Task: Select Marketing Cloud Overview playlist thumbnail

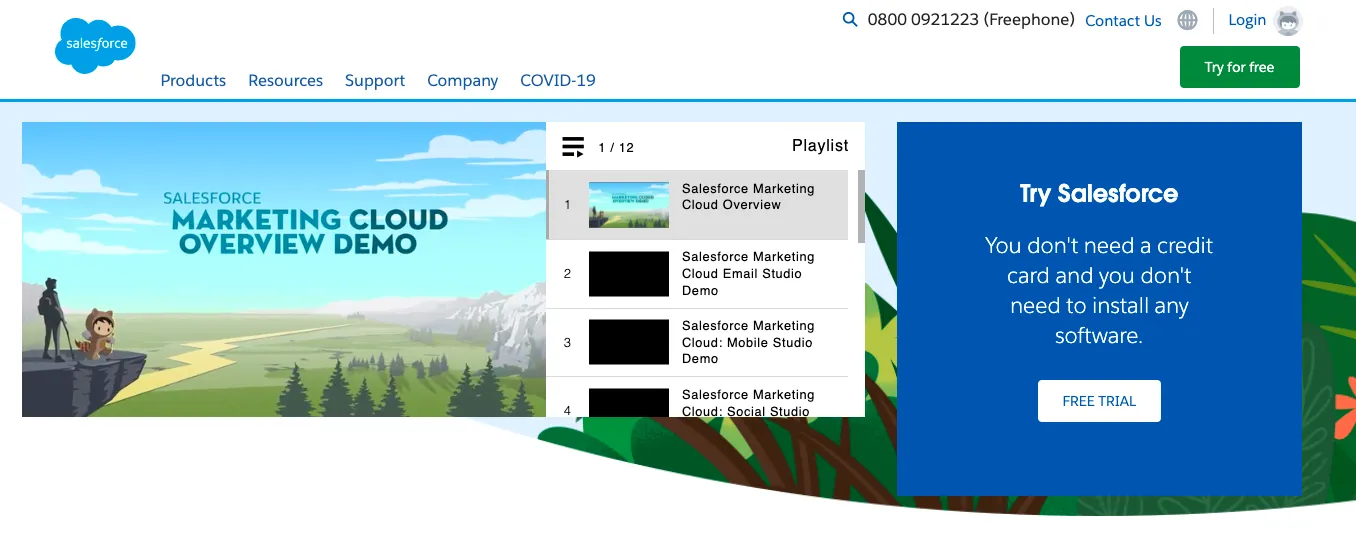Action: tap(628, 205)
